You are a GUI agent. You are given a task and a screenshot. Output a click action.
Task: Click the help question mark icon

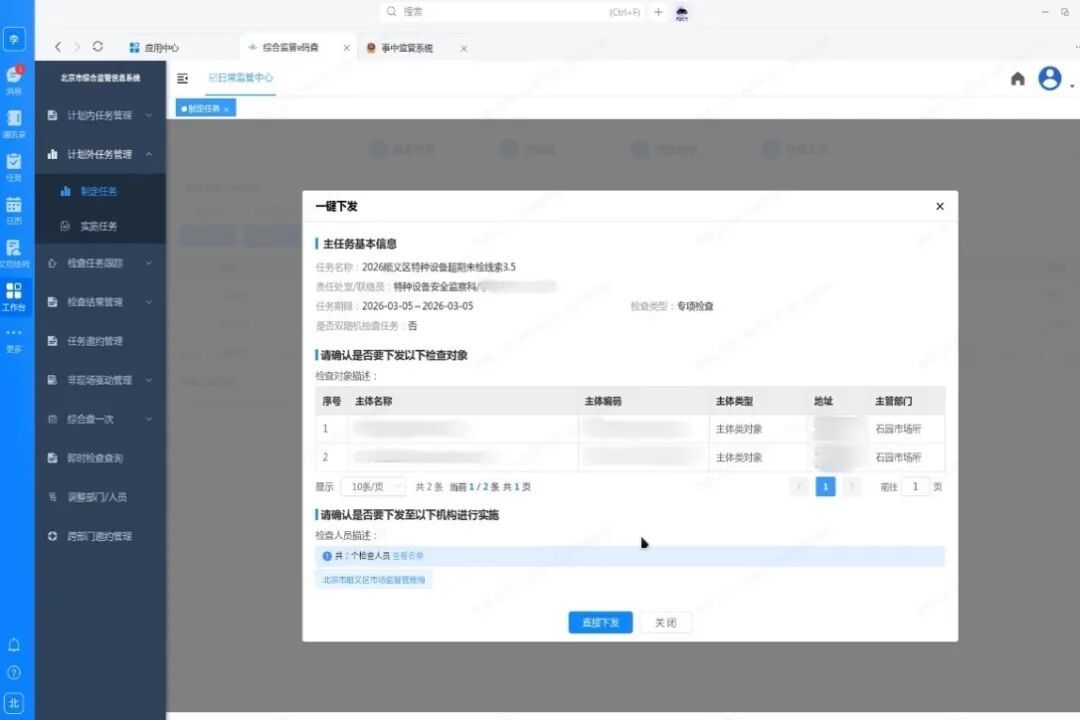tap(14, 673)
